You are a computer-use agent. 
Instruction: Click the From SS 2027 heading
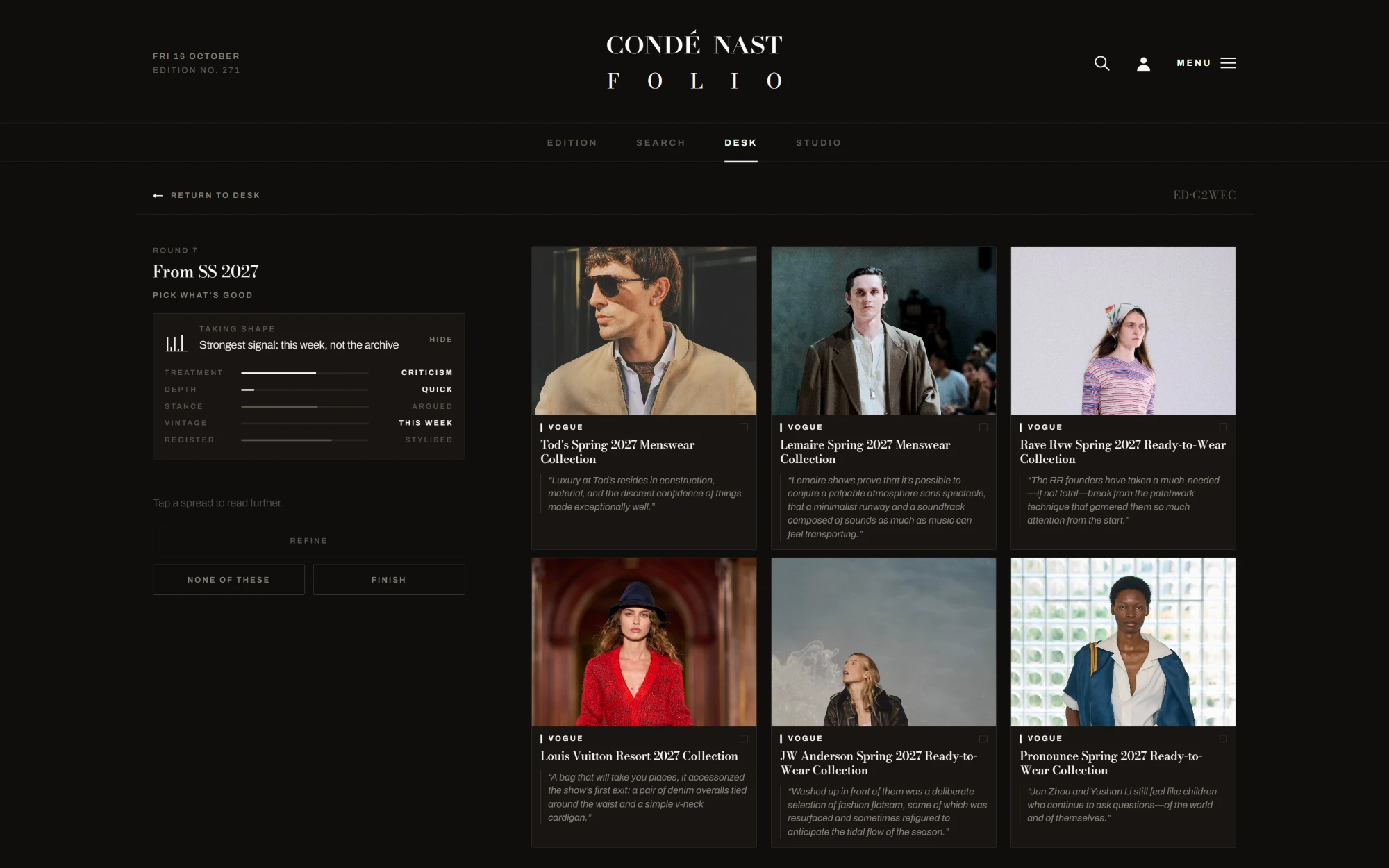(206, 272)
